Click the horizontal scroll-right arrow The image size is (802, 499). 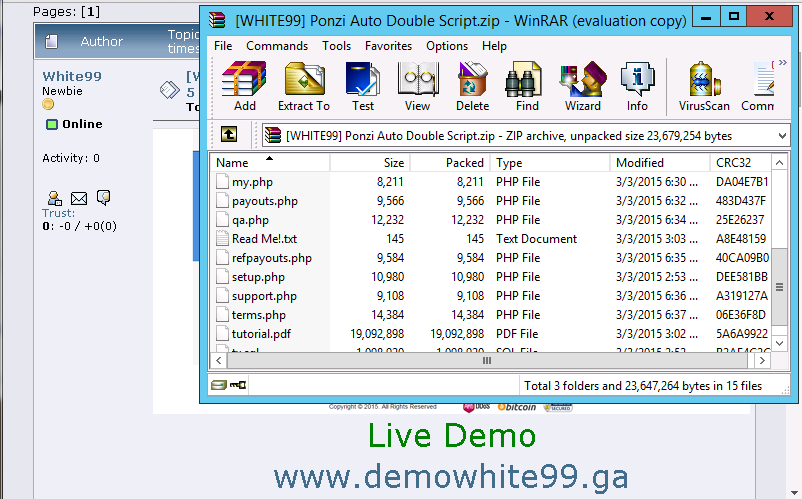click(762, 360)
